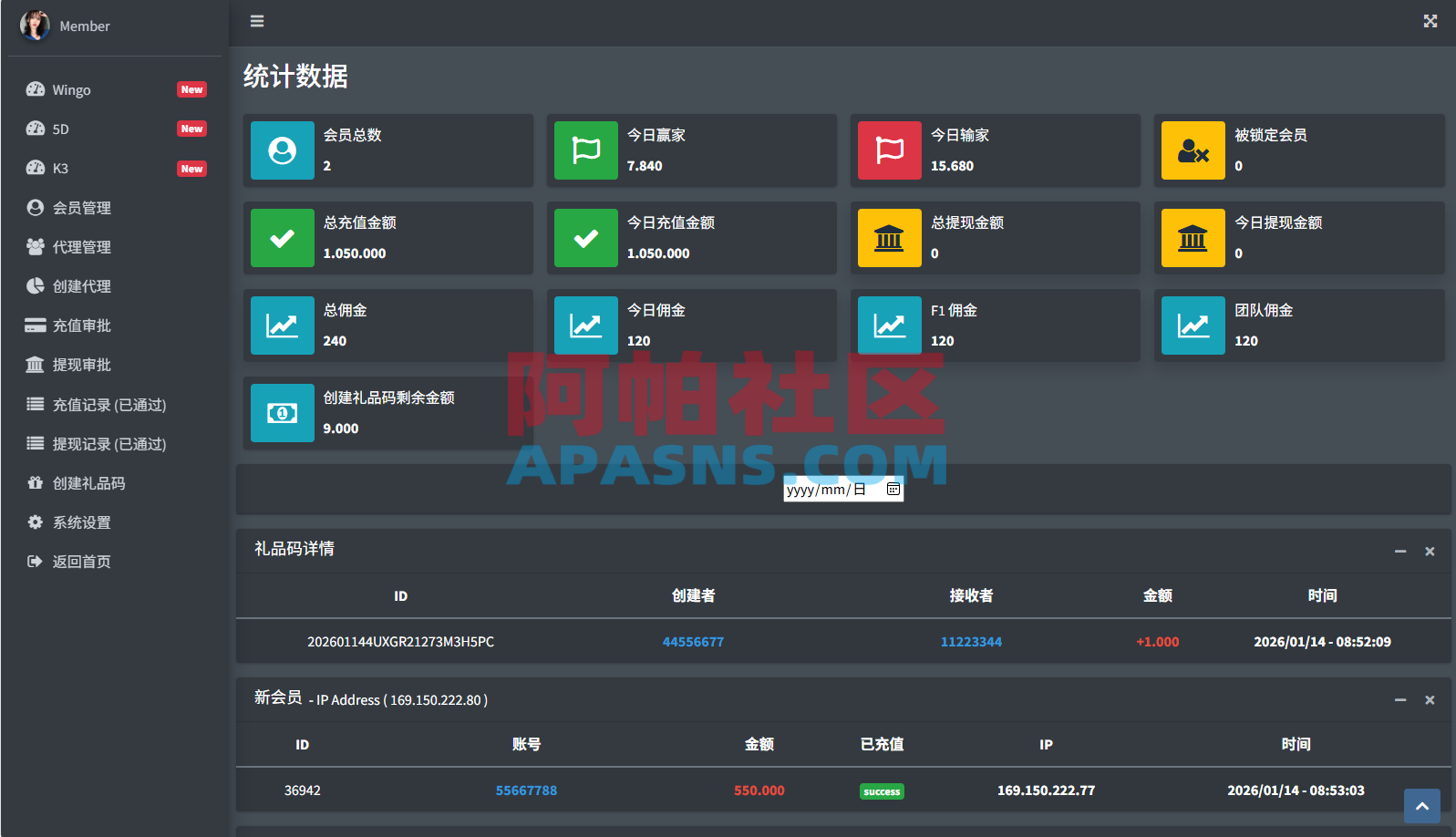Click the 总佣金 chart icon

[283, 325]
